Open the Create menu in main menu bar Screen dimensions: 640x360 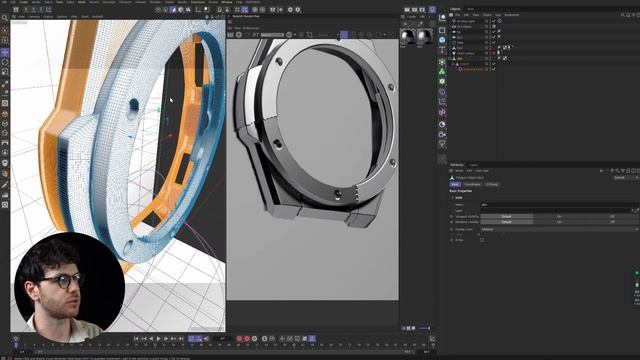click(x=24, y=2)
